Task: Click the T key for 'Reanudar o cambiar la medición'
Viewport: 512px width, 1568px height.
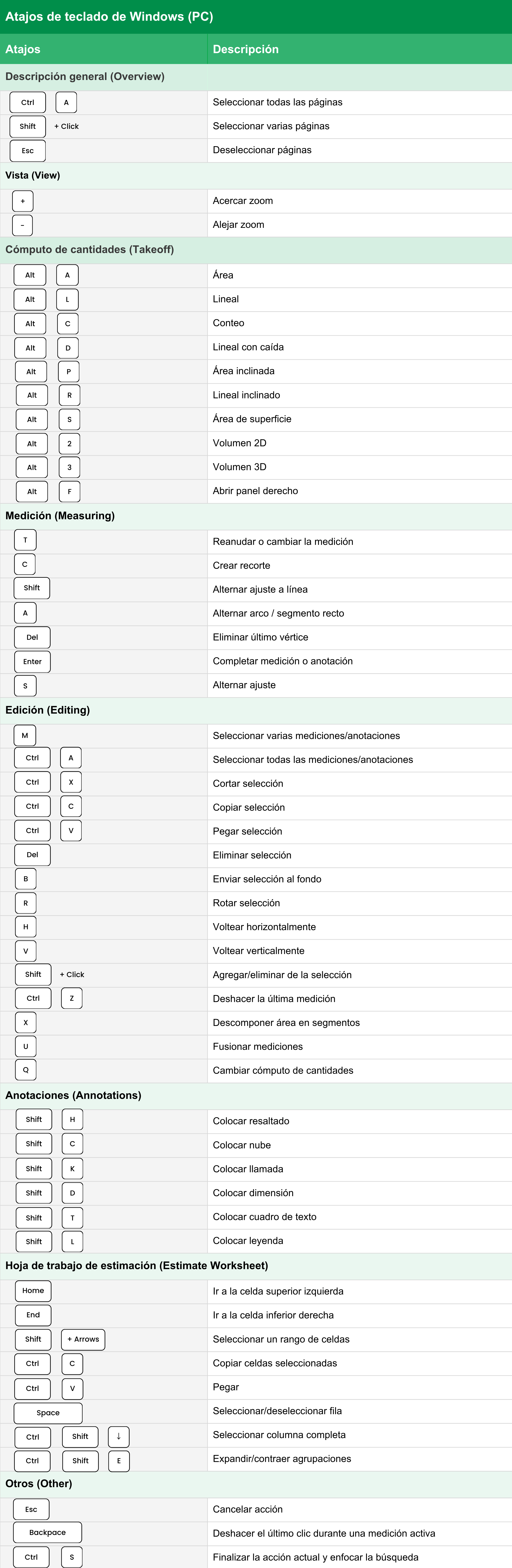Action: click(25, 540)
